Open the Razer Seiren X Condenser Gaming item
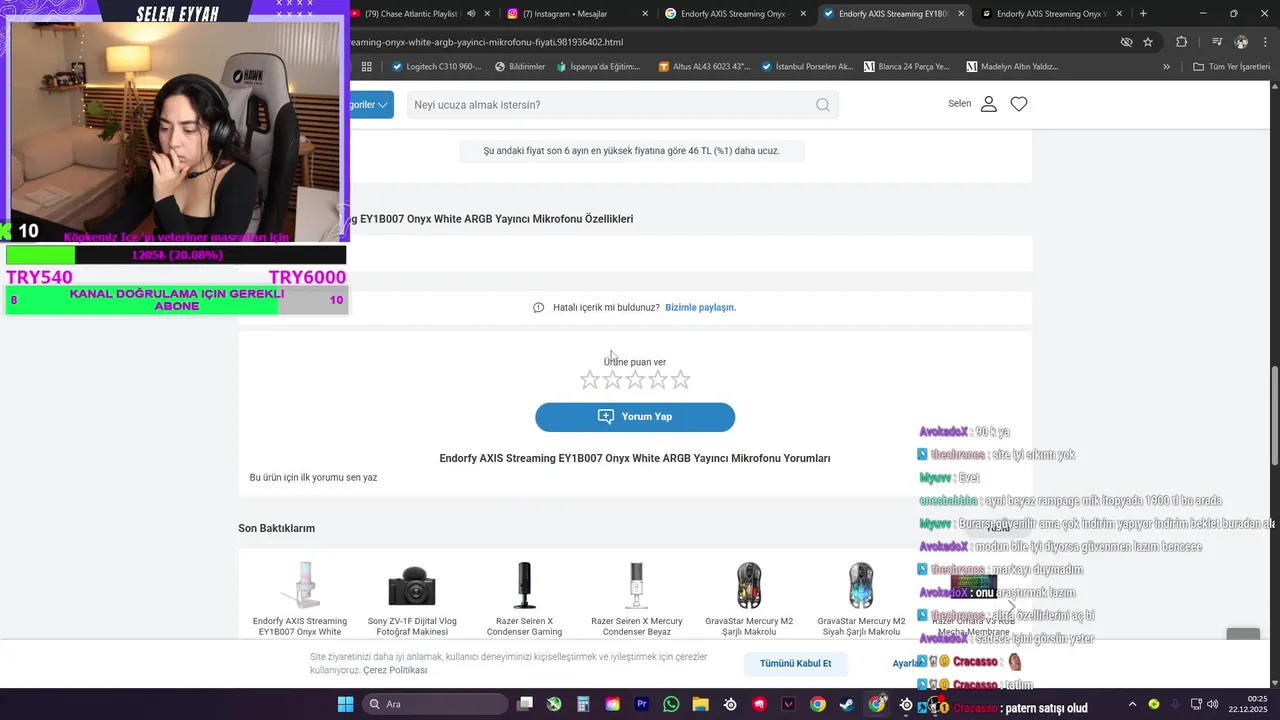 pos(524,598)
